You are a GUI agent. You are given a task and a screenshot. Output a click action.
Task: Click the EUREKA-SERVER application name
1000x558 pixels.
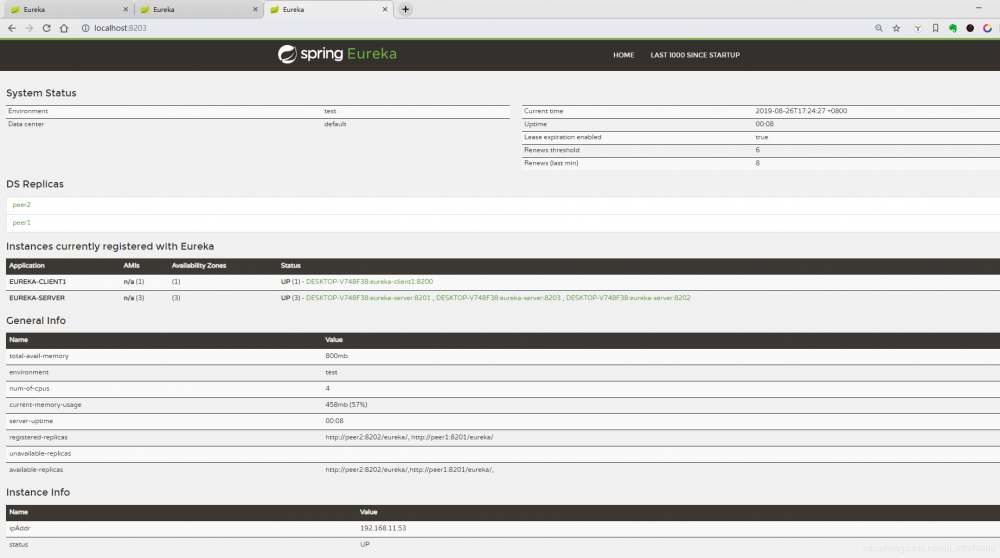(37, 298)
